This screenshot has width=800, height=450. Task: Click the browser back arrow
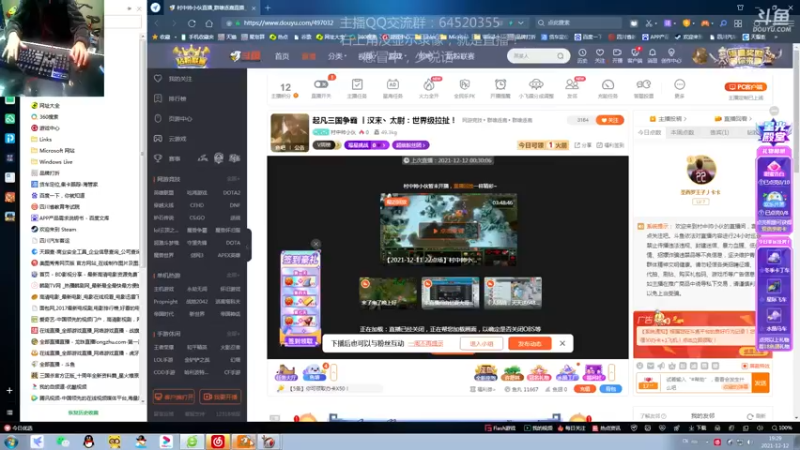coord(157,23)
